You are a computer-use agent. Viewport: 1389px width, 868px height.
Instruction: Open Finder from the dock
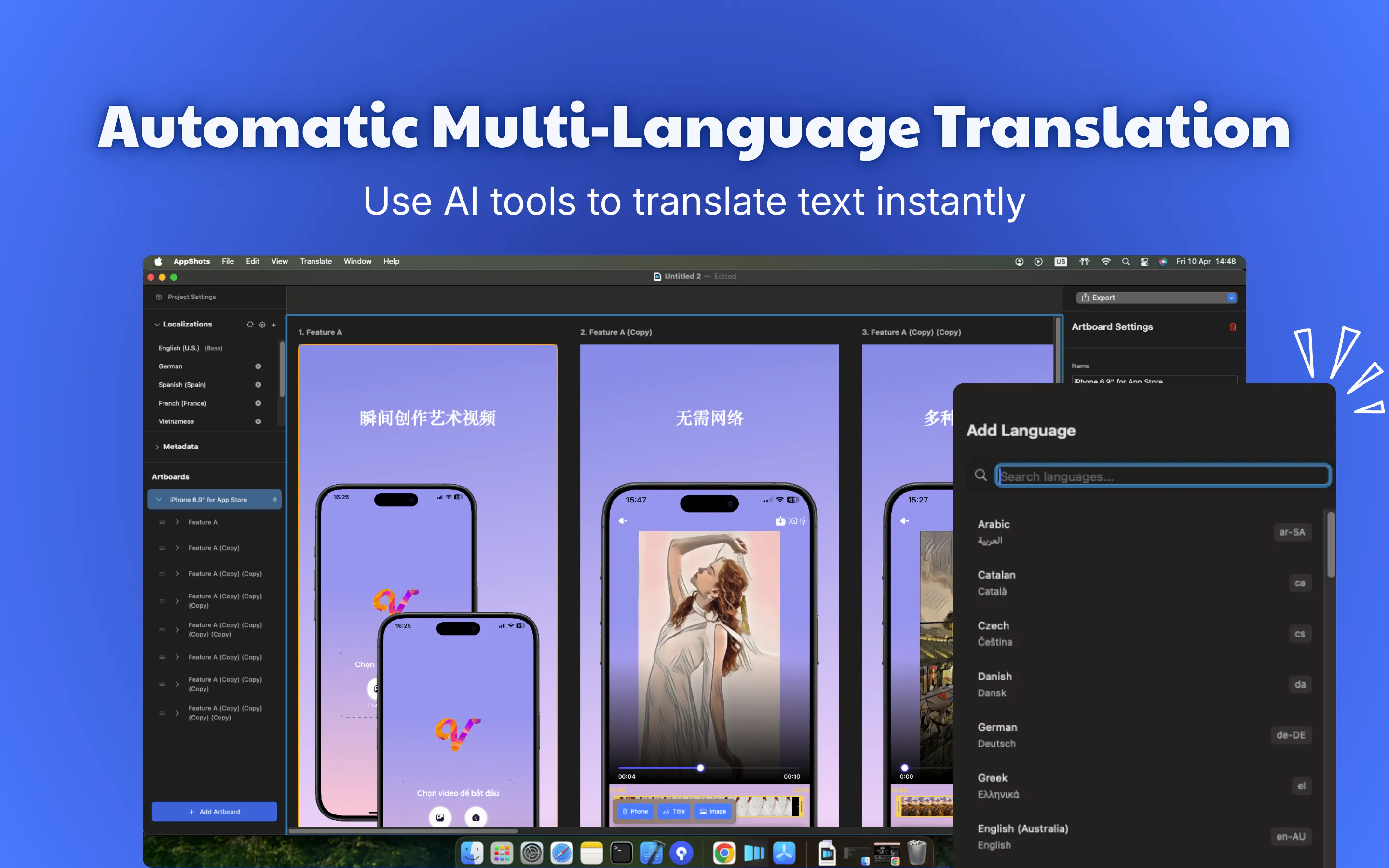pos(472,853)
